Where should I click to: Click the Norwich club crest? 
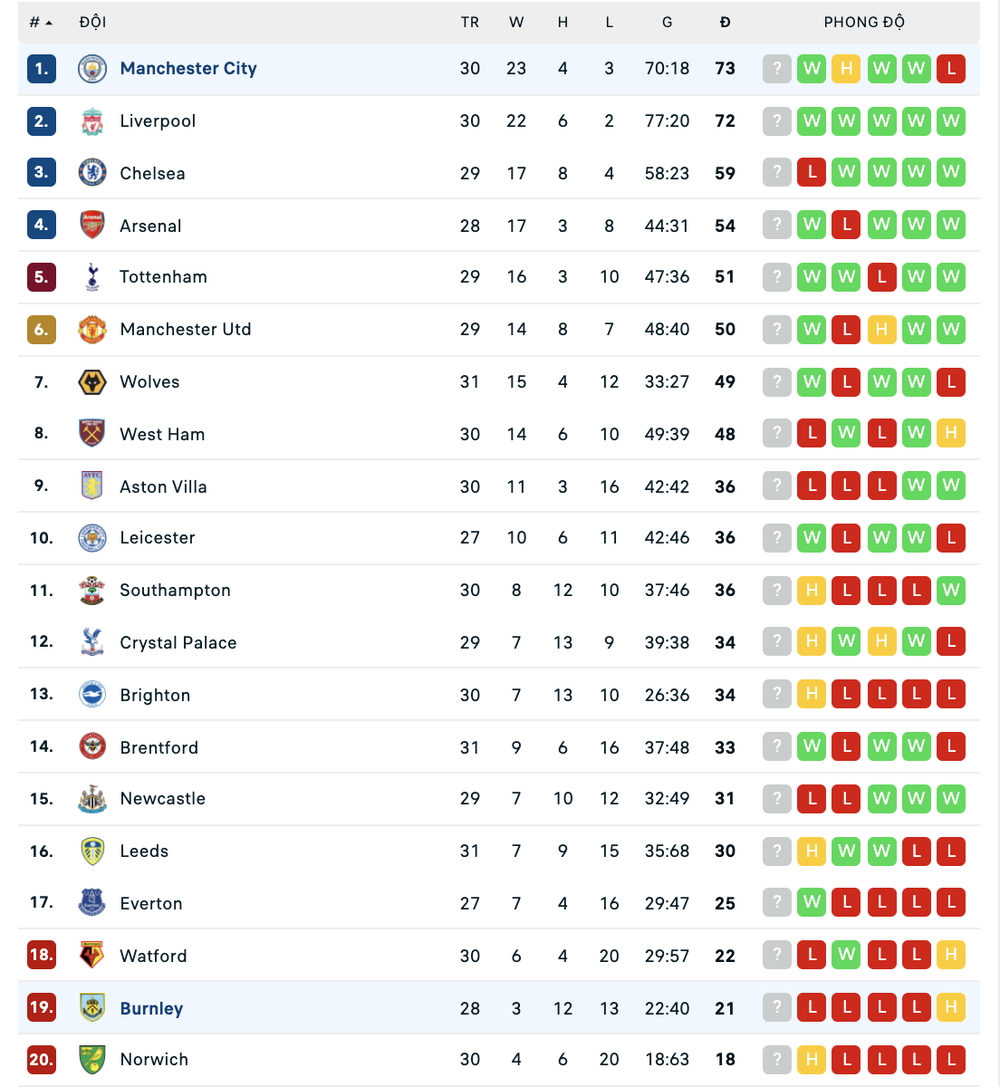(x=92, y=1059)
